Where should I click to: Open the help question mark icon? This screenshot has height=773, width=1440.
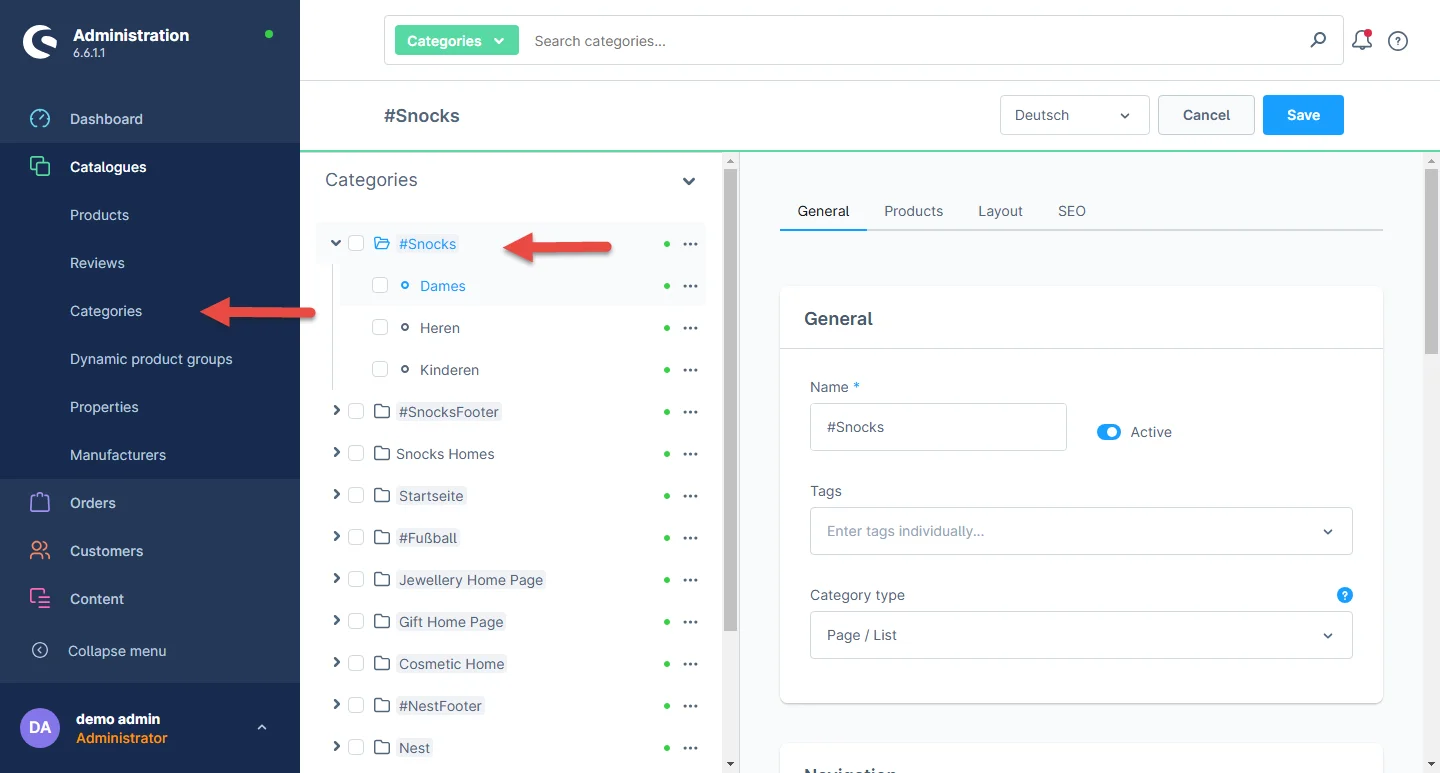coord(1398,41)
